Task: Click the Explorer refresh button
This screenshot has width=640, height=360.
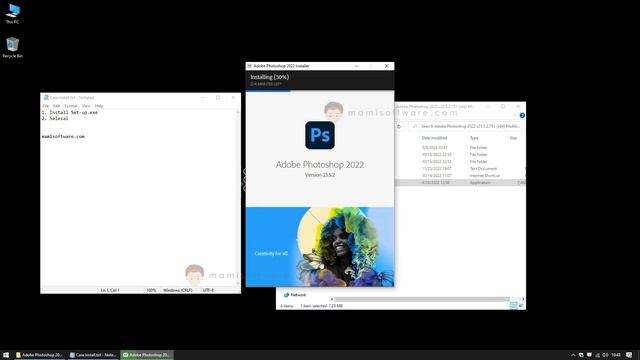Action: (399, 127)
